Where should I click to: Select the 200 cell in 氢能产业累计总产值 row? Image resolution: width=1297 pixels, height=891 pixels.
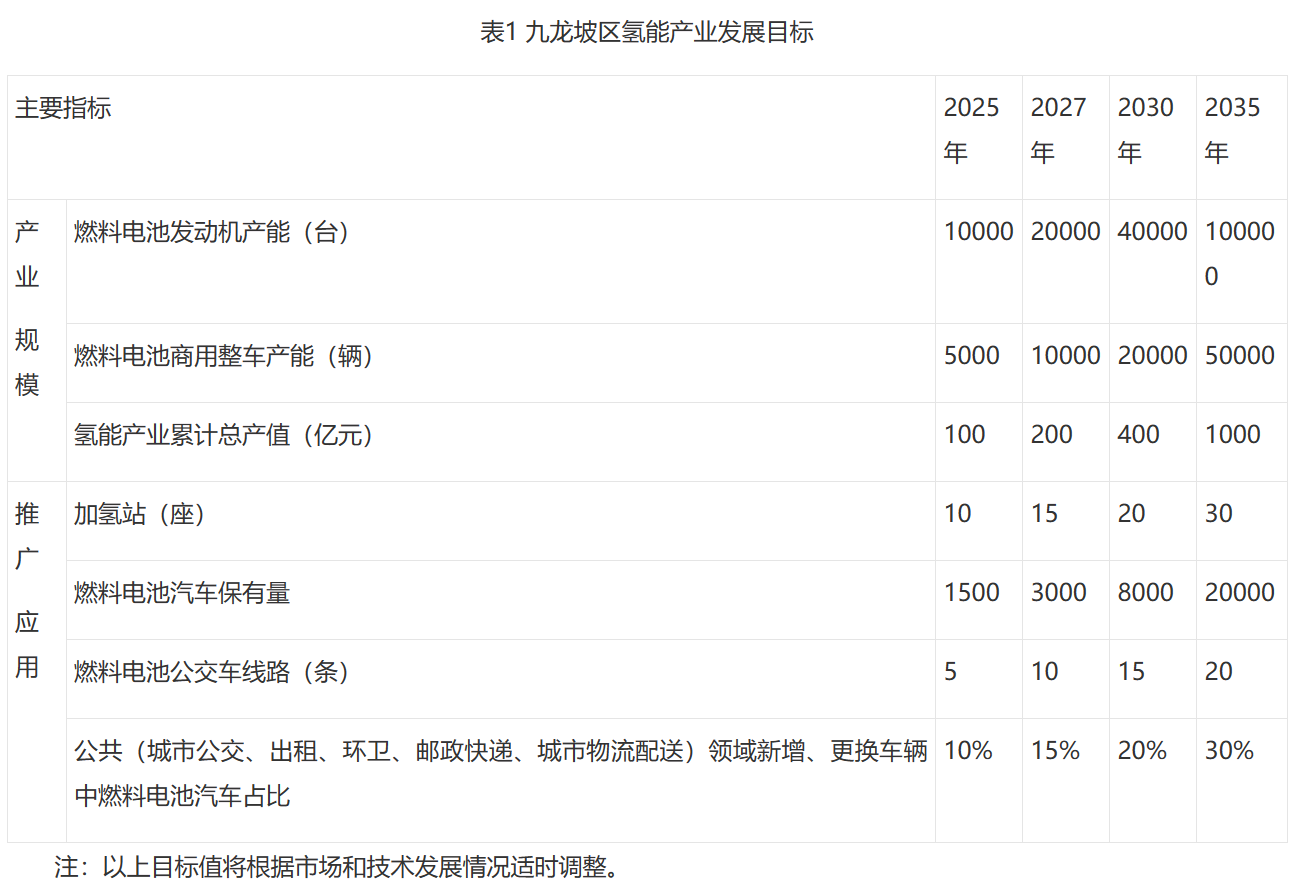[x=1065, y=442]
